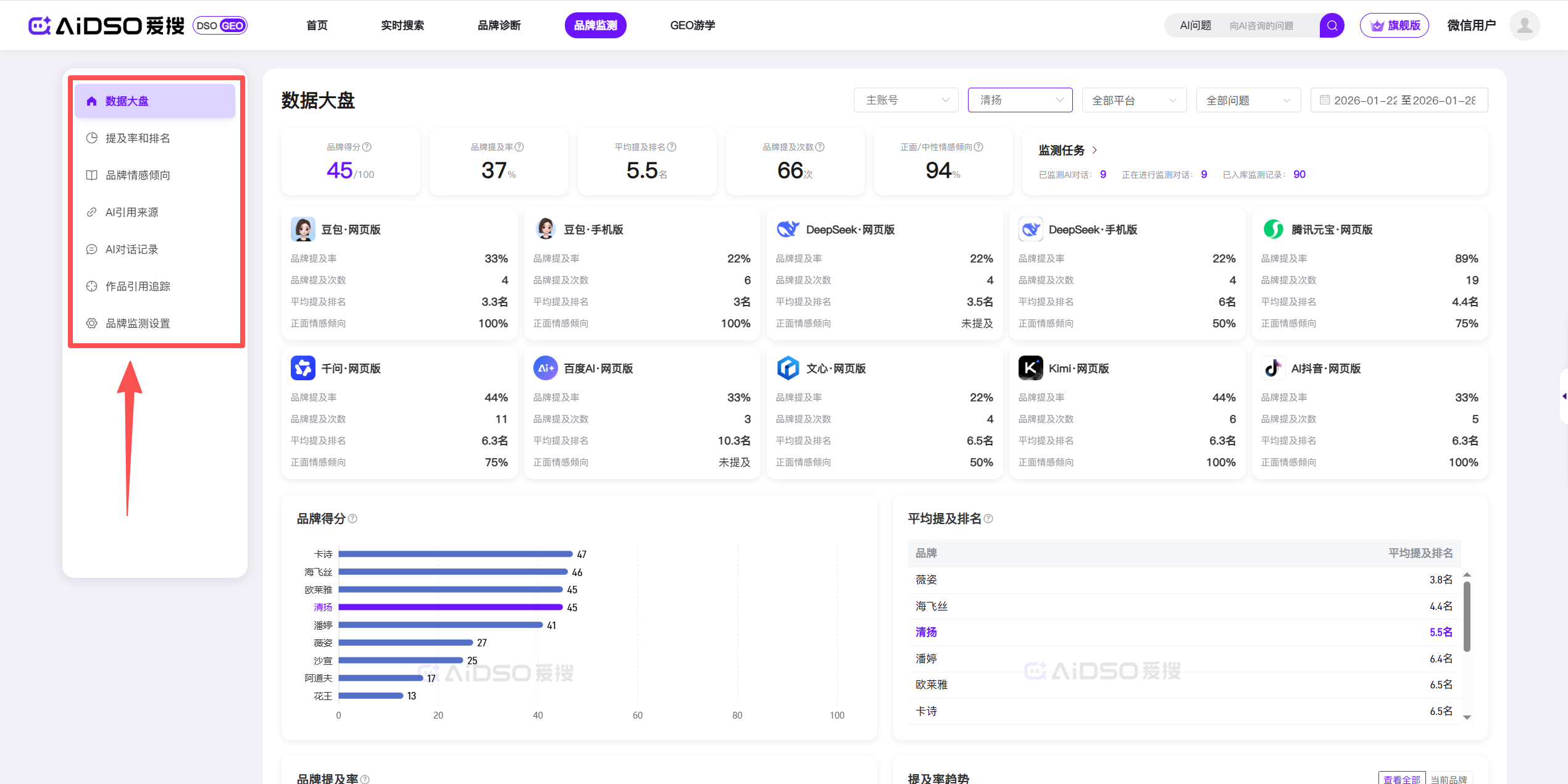Click the 腾讯元宝·网页版 green logo icon
The image size is (1568, 784).
coord(1273,229)
